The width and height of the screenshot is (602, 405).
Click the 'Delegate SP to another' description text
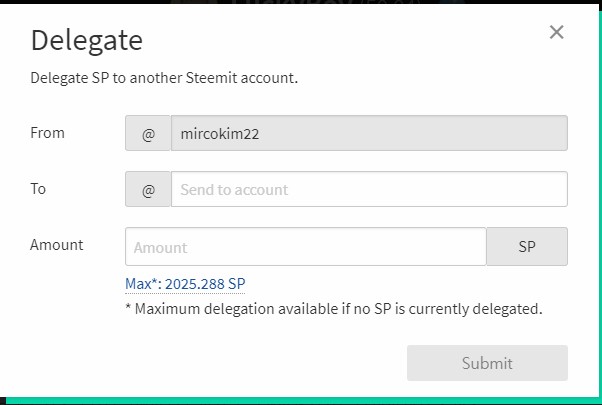click(x=110, y=78)
